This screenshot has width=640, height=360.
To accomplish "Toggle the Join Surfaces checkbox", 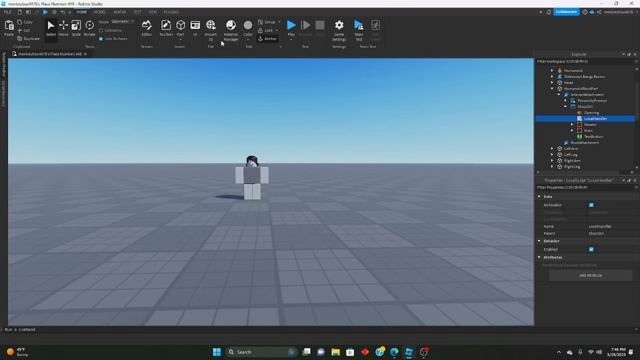I will coord(101,39).
